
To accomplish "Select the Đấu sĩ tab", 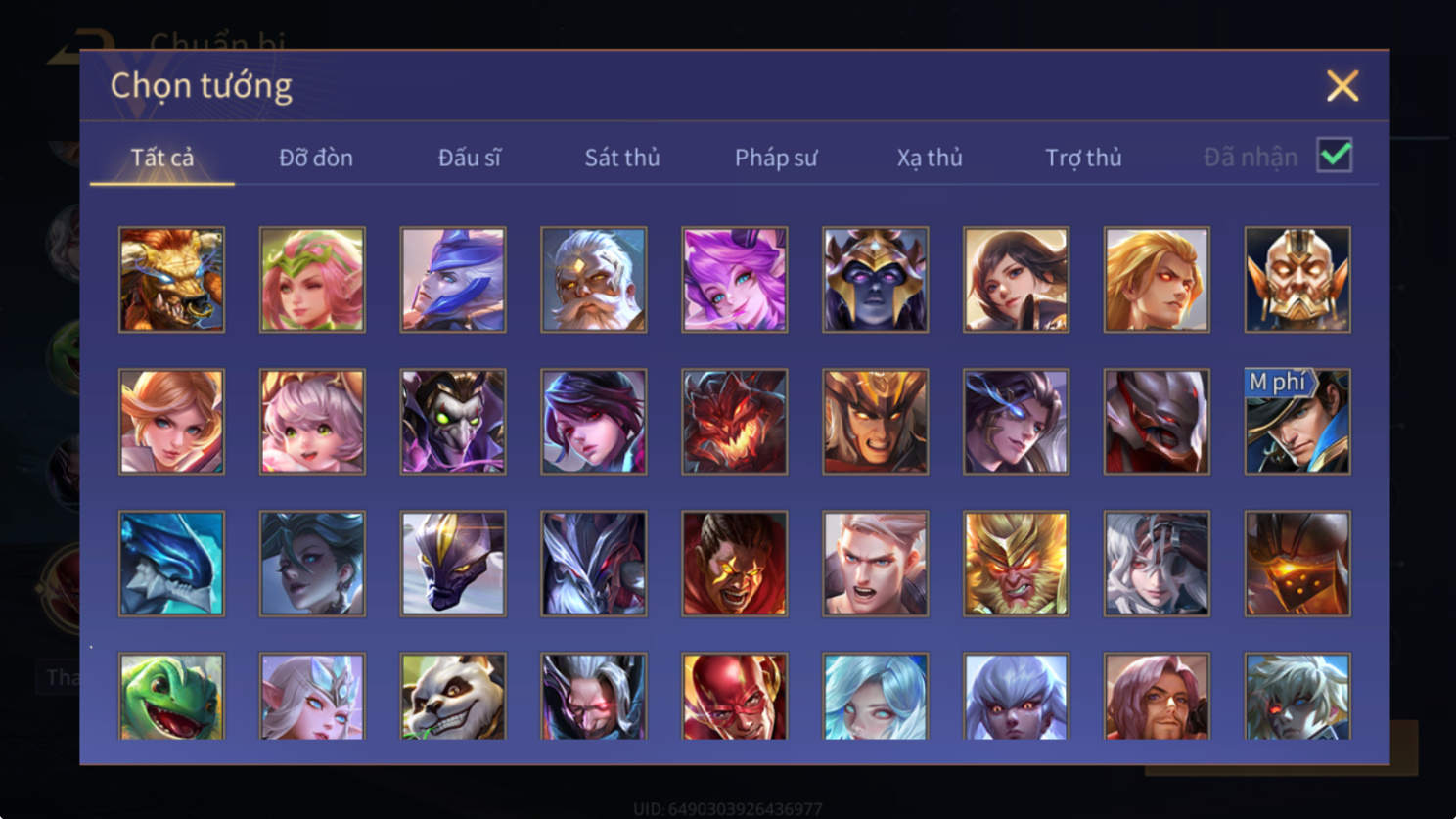I will pos(469,158).
